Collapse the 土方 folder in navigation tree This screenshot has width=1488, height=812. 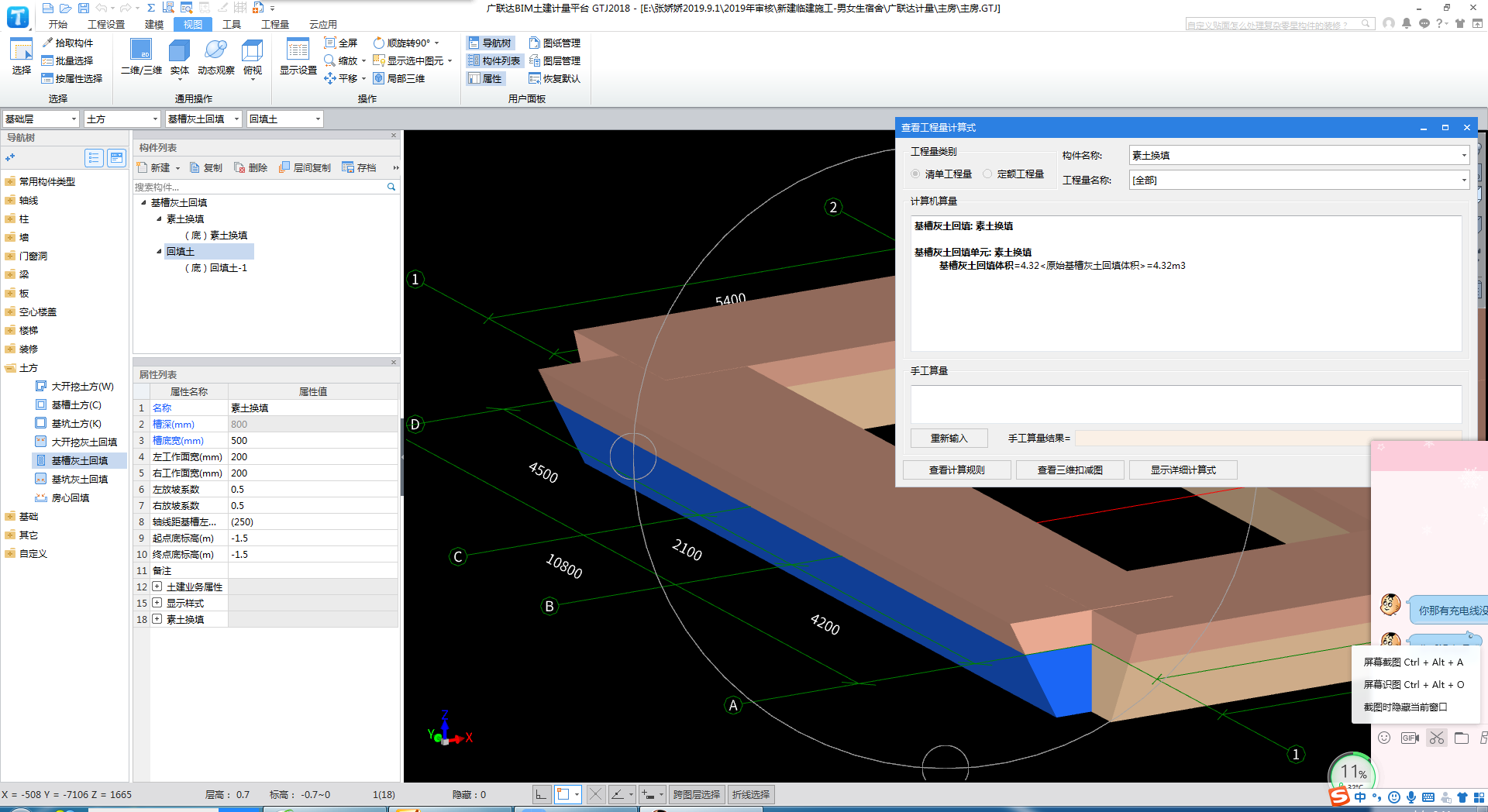(x=10, y=368)
